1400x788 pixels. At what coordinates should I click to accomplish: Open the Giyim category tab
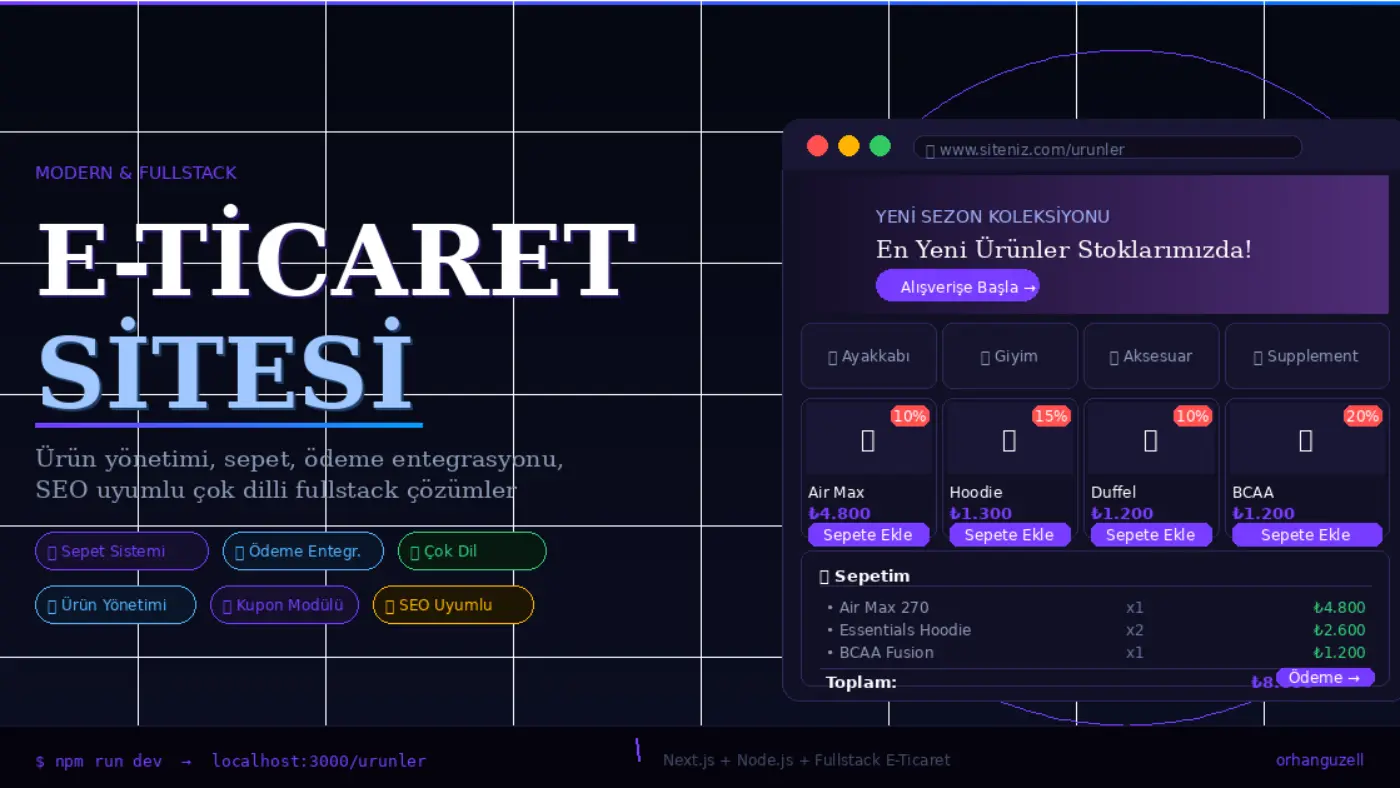coord(1010,356)
